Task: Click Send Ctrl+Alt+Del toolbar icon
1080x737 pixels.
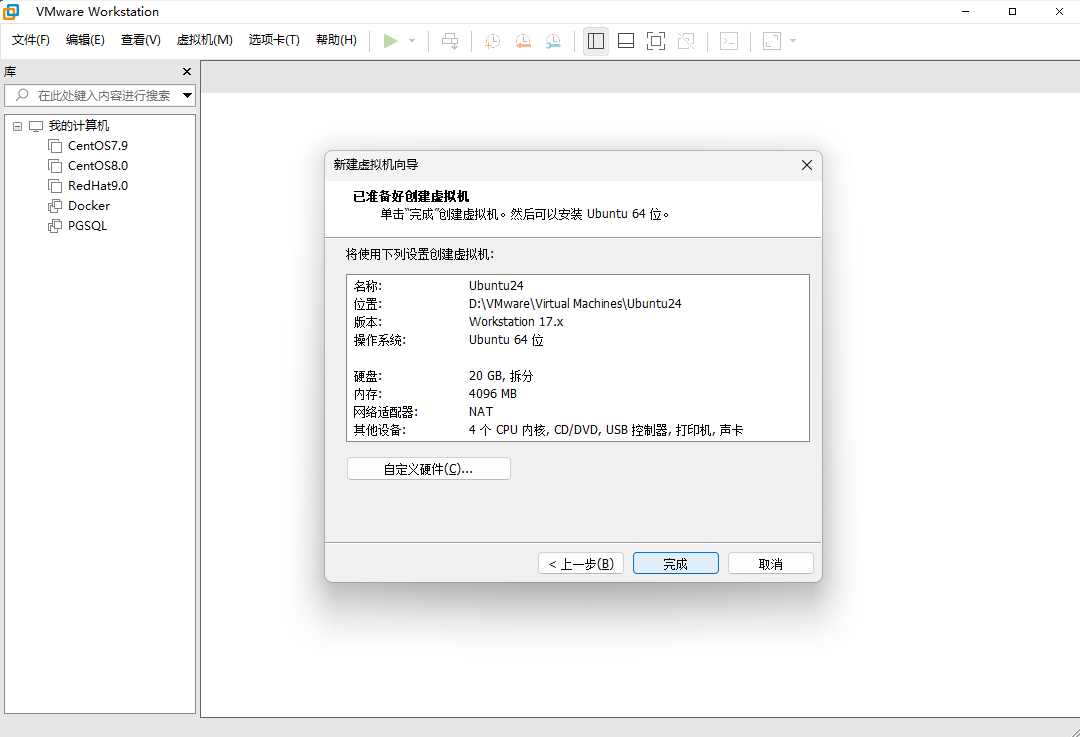Action: point(450,41)
